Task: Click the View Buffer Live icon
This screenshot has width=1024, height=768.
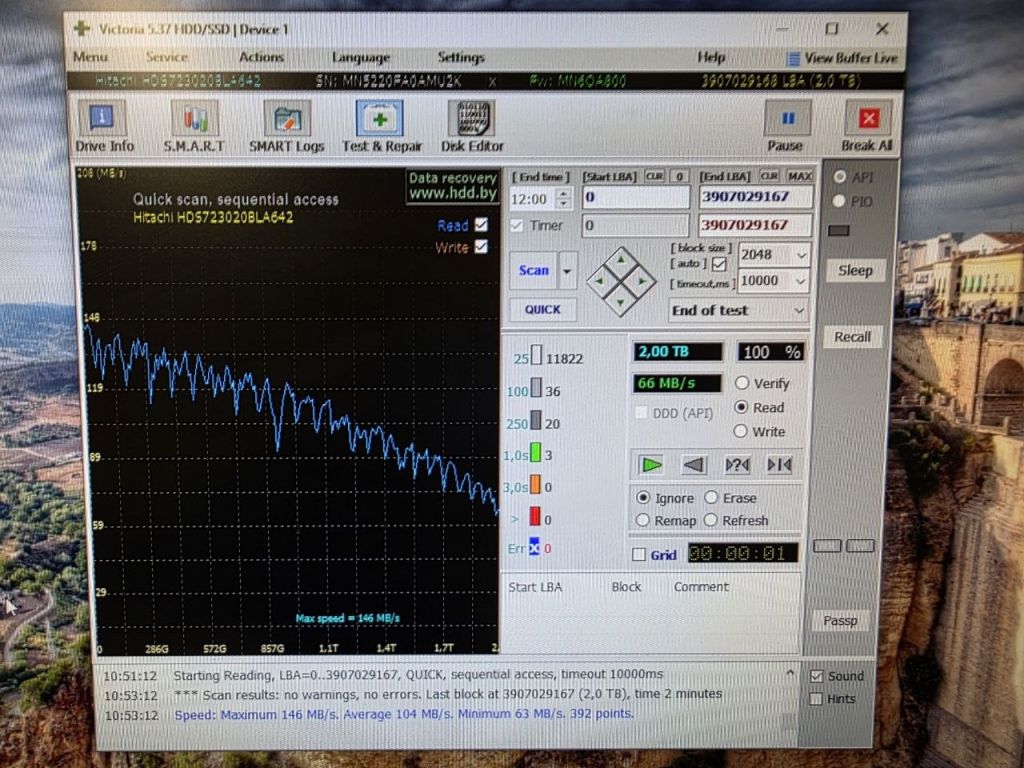Action: click(793, 59)
